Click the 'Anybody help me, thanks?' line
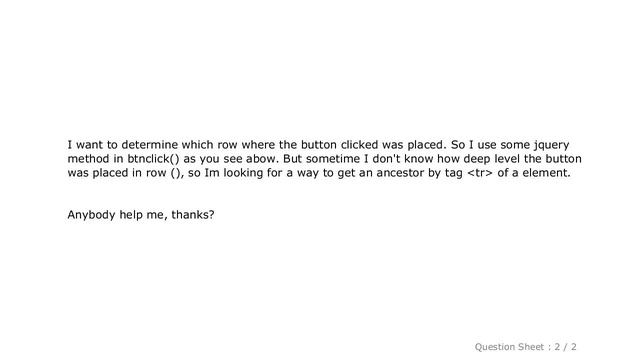This screenshot has width=640, height=360. point(141,215)
